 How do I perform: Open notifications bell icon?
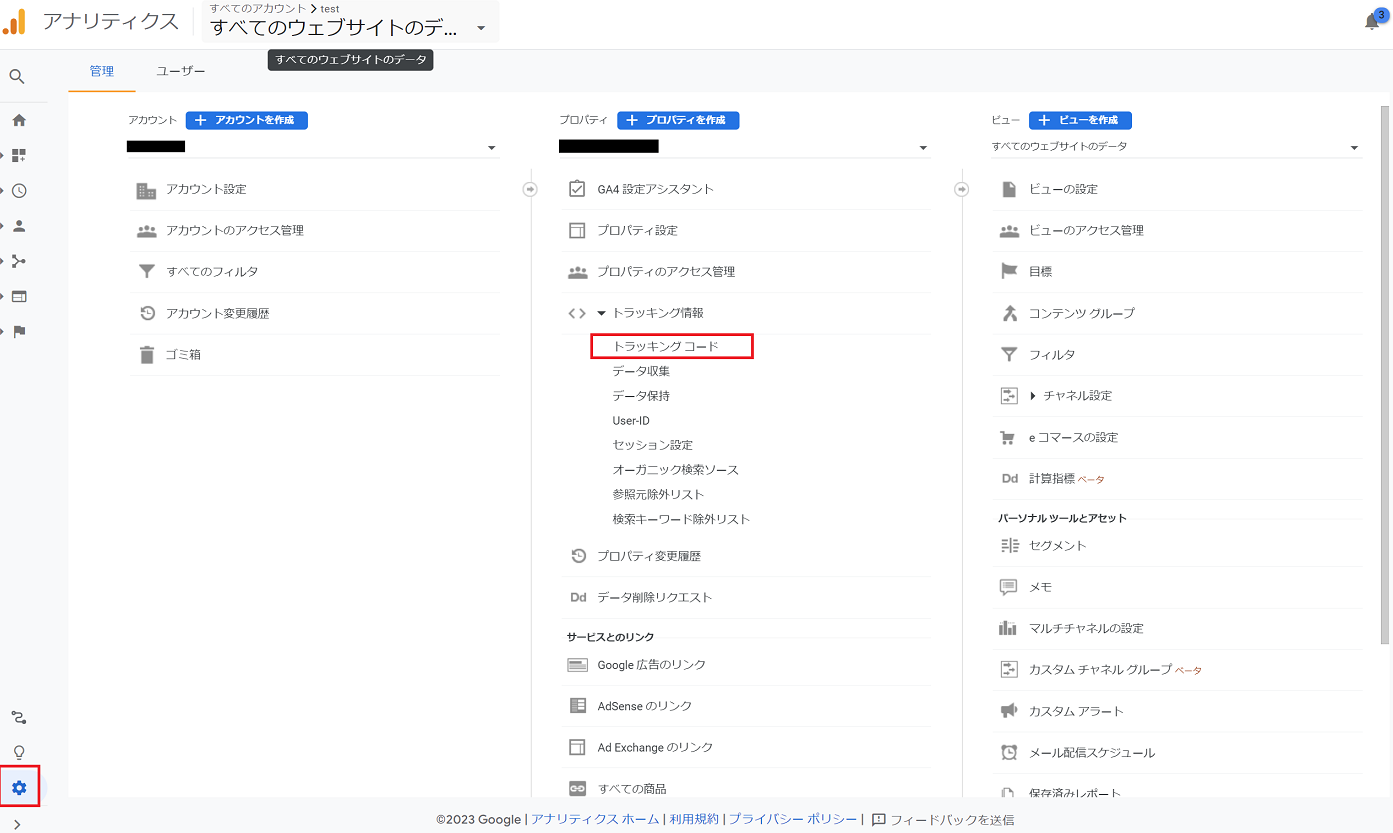tap(1372, 21)
